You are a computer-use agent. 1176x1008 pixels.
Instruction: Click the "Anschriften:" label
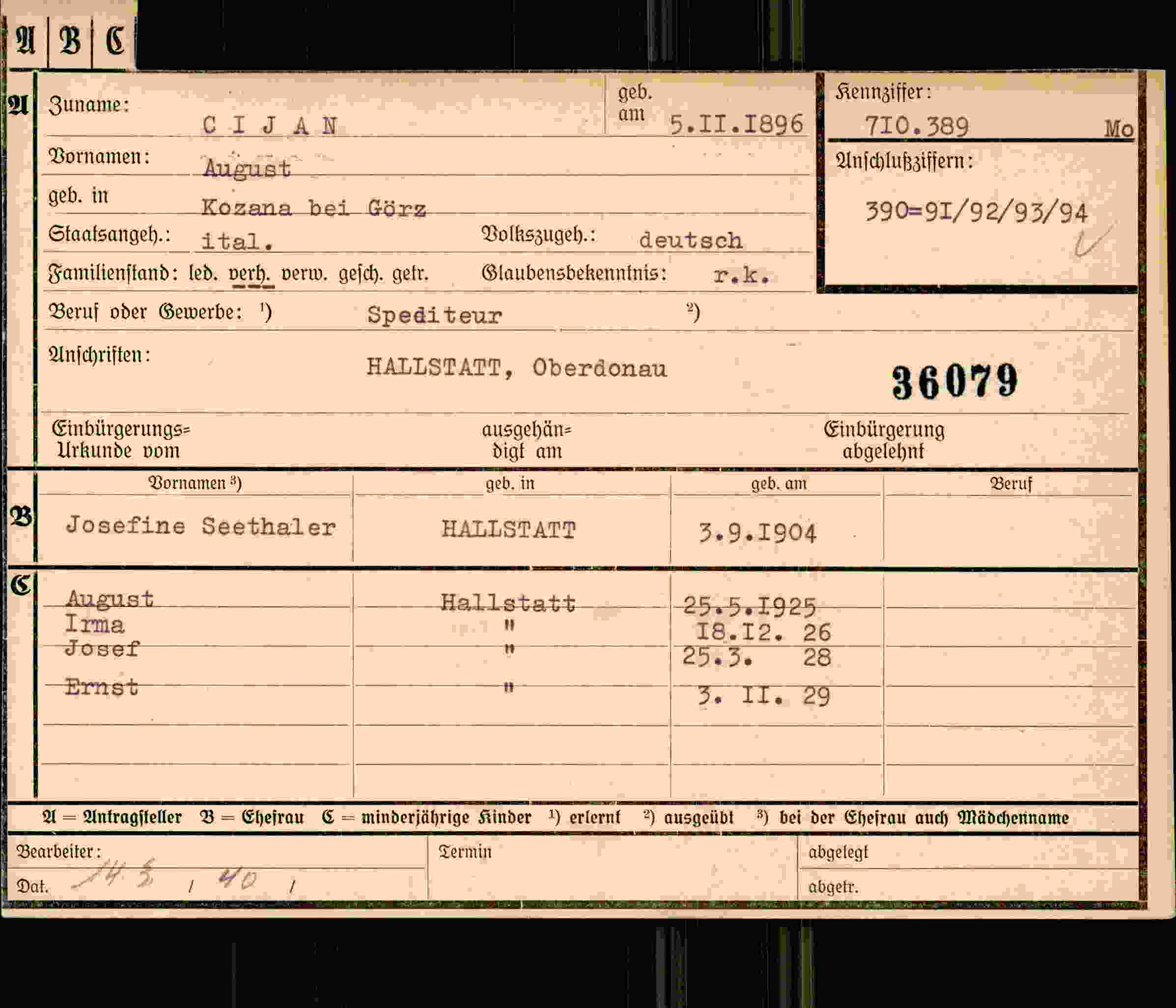click(99, 355)
